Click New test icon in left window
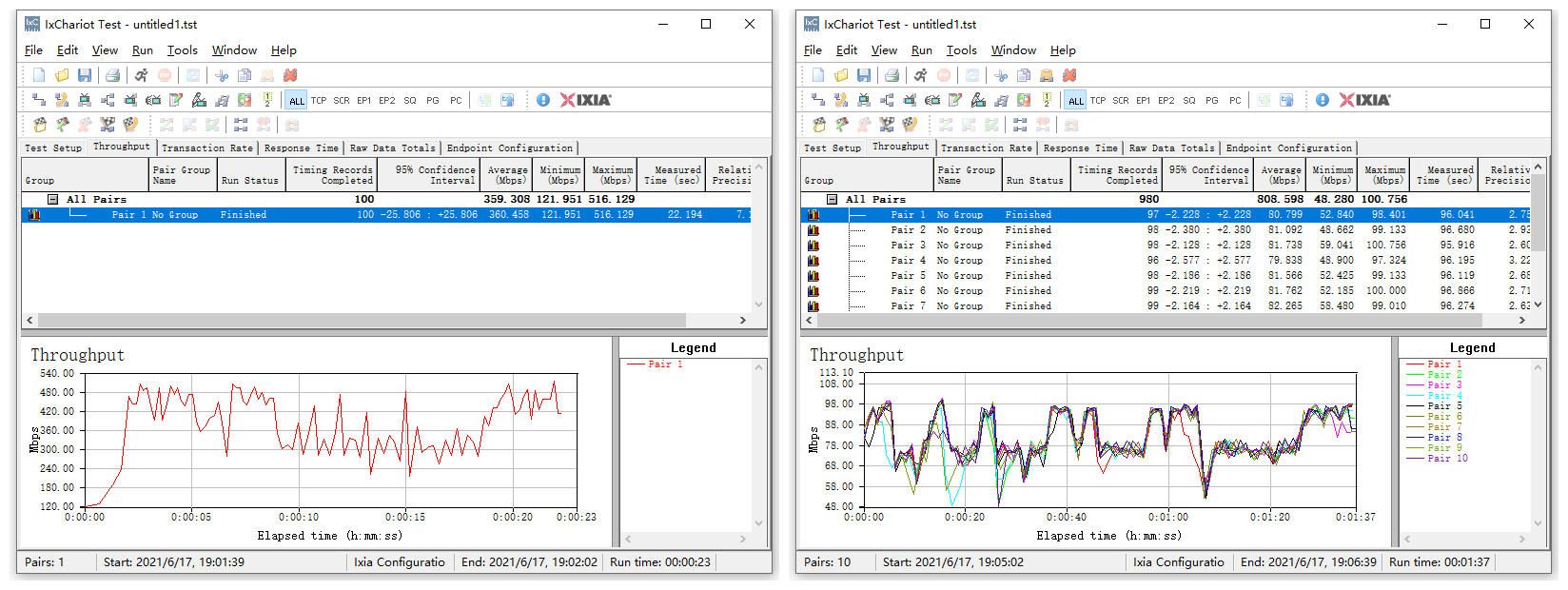This screenshot has height=590, width=1568. pyautogui.click(x=39, y=75)
